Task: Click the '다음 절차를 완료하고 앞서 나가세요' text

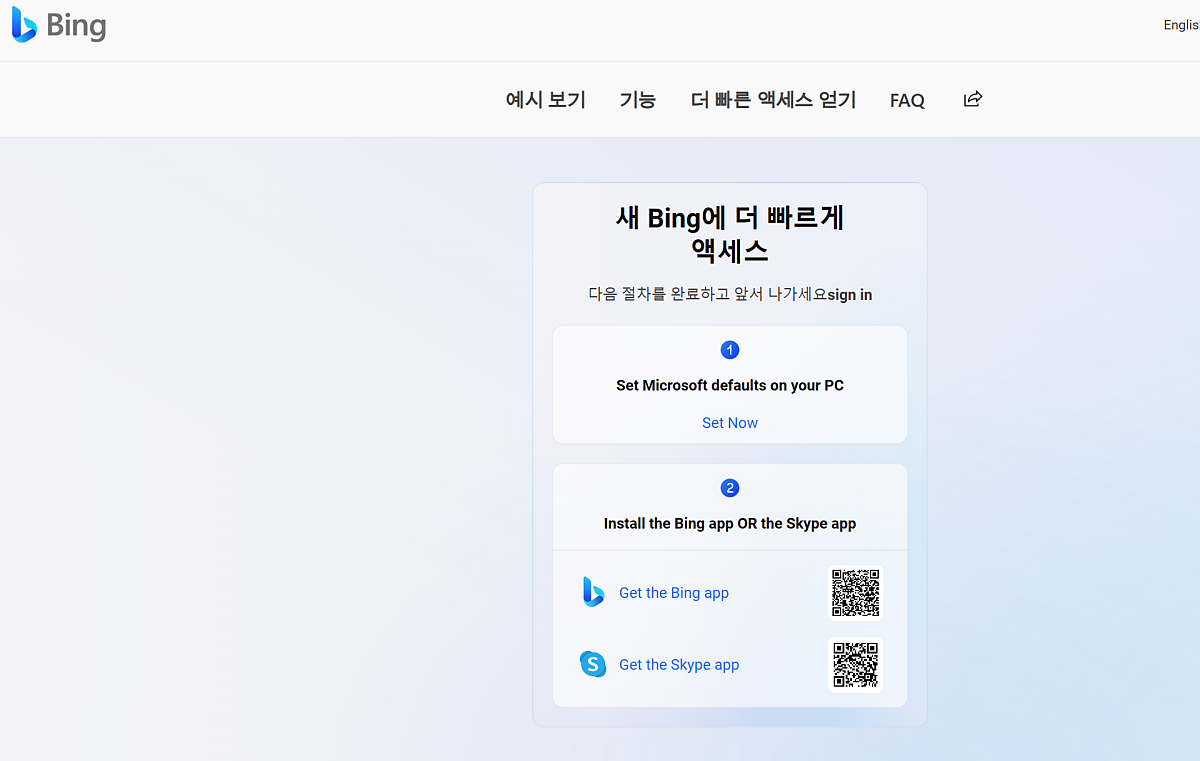Action: tap(708, 294)
